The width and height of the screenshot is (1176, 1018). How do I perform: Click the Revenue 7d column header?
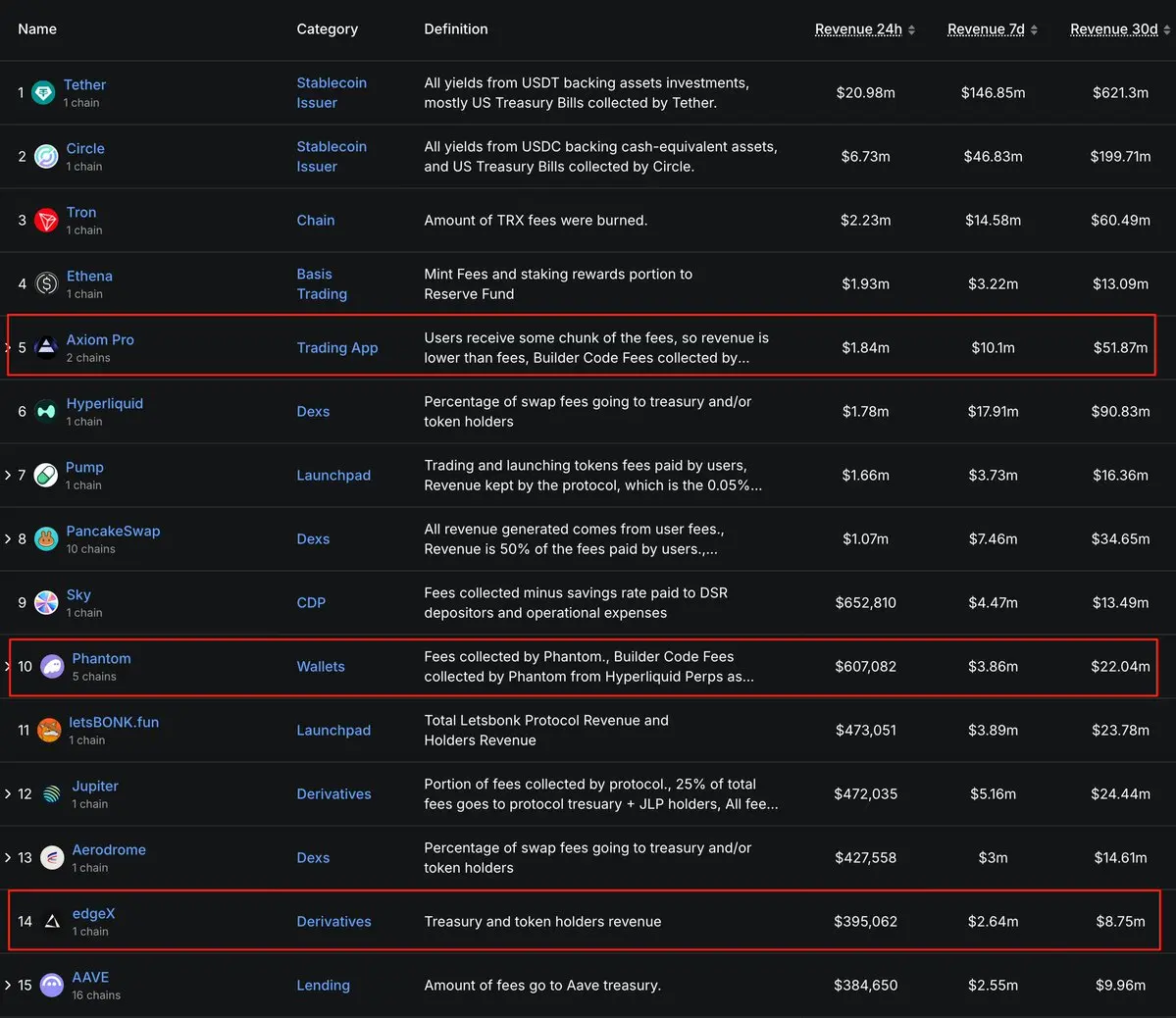[986, 29]
